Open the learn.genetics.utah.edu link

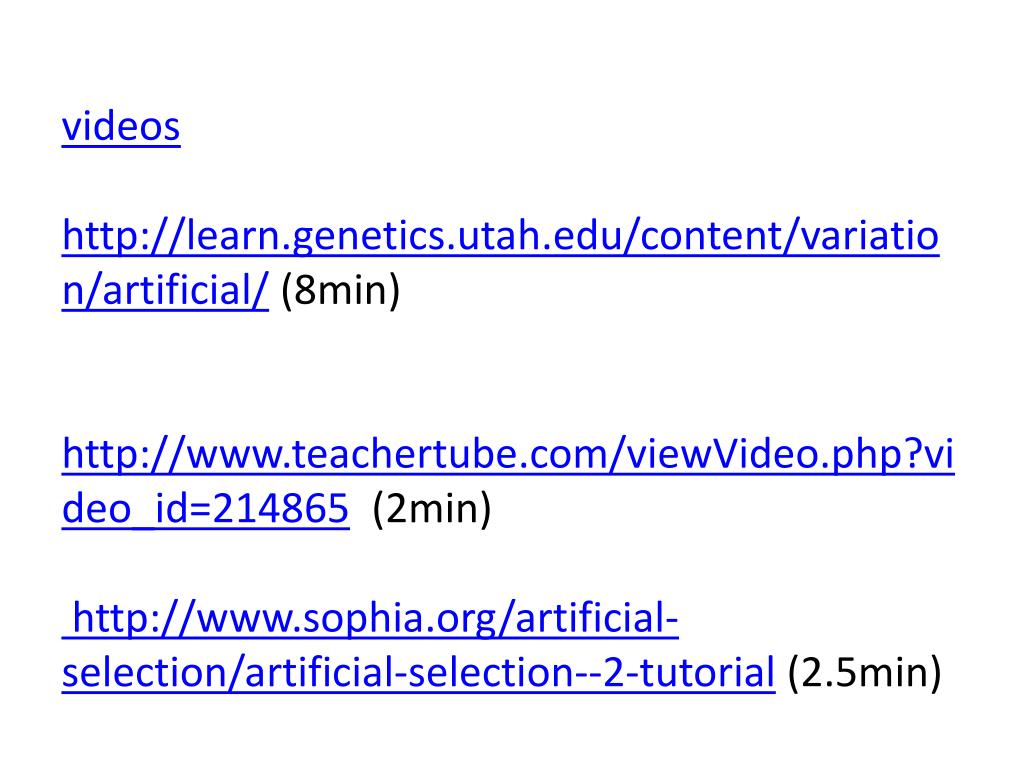501,236
